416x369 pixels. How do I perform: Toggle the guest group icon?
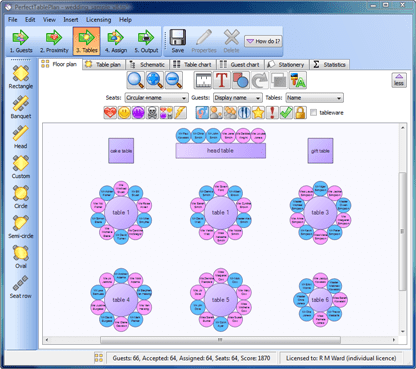click(230, 113)
